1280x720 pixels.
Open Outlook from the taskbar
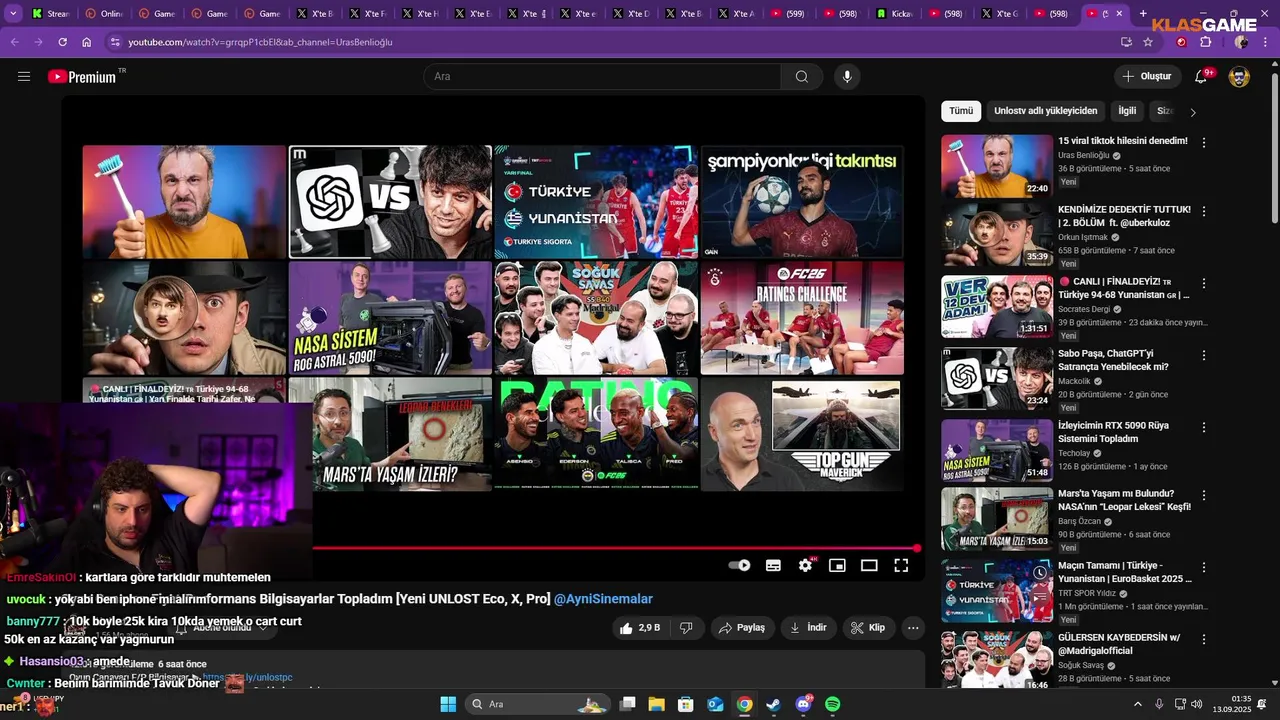pos(715,704)
